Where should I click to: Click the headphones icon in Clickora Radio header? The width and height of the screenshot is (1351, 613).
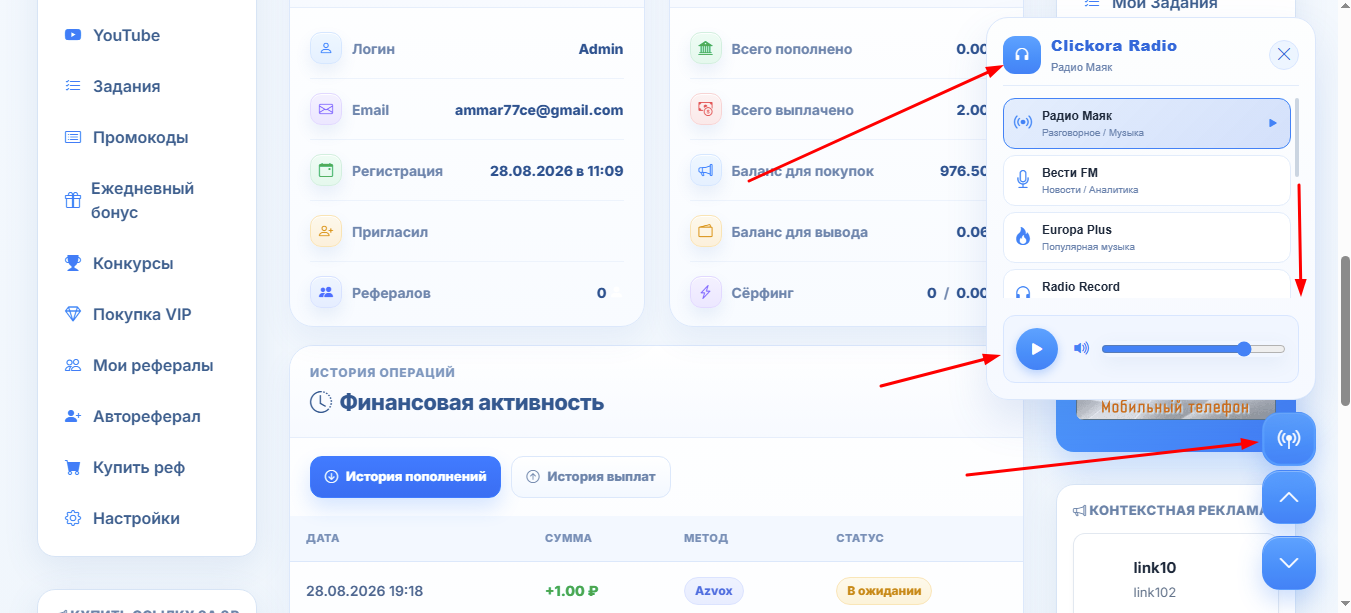[x=1022, y=55]
